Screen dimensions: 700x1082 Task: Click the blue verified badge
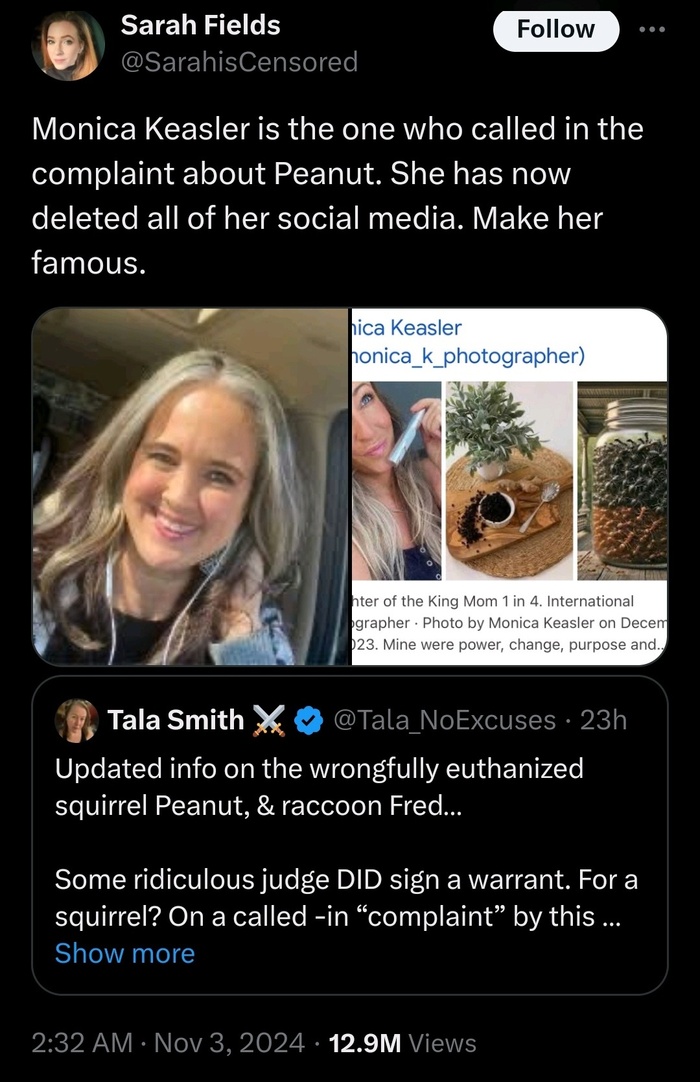pos(310,719)
